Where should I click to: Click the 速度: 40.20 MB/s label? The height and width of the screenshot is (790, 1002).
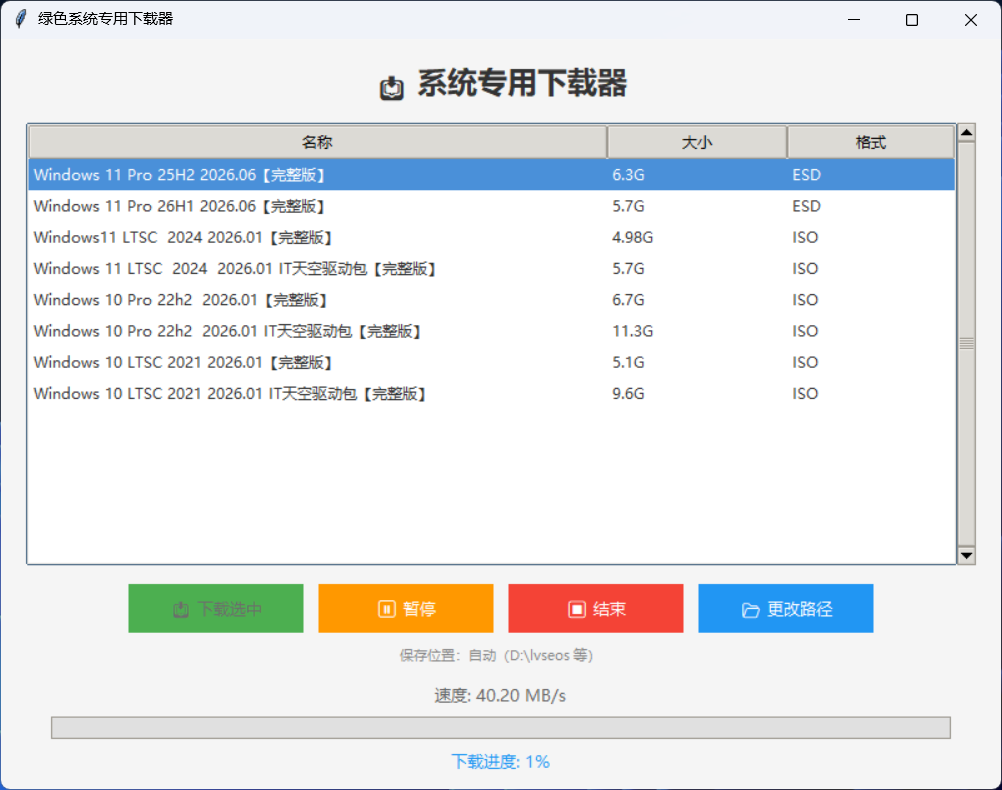click(x=500, y=695)
